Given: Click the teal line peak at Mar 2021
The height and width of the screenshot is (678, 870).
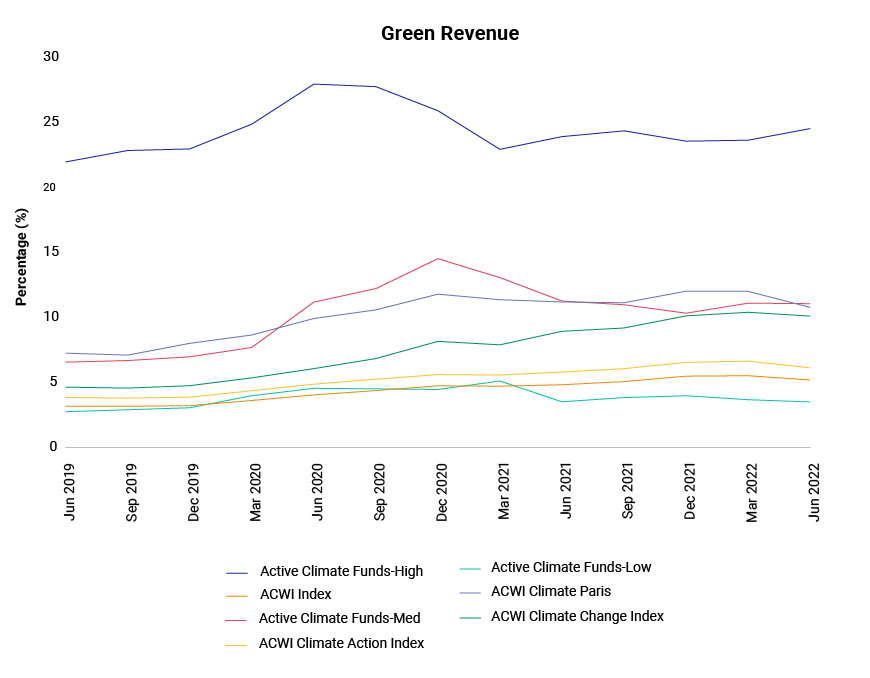Looking at the screenshot, I should [500, 381].
